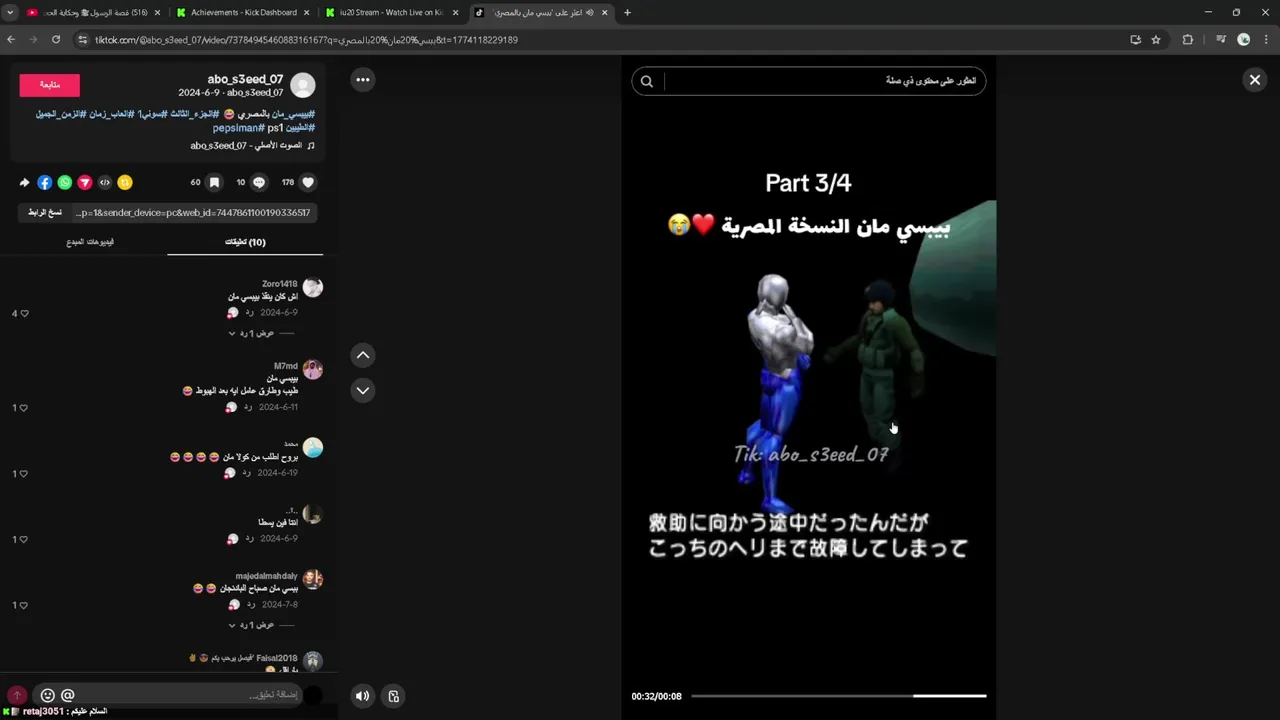Close the TikTok browser tab

[604, 13]
